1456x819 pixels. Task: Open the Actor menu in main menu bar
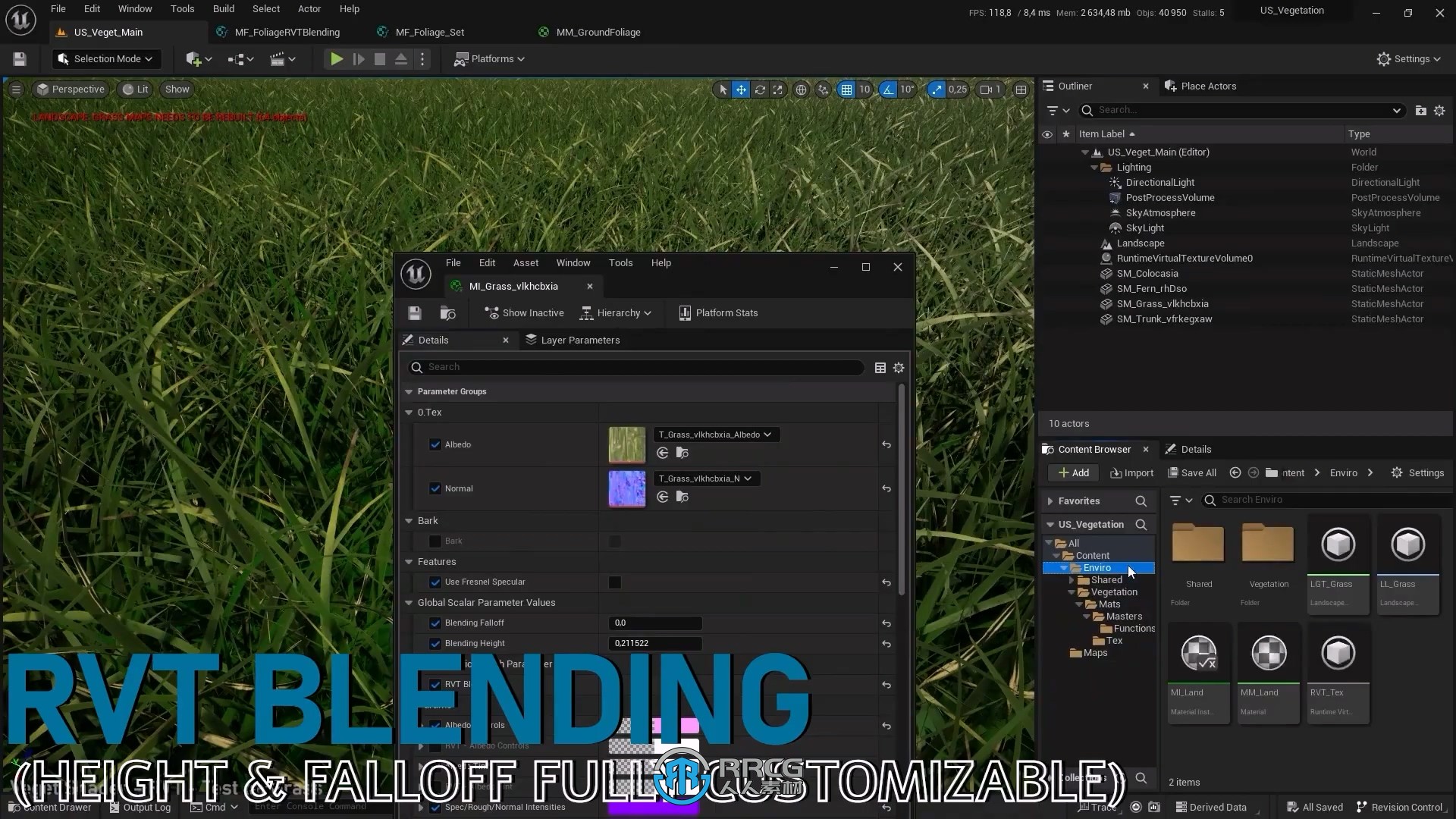[x=309, y=9]
